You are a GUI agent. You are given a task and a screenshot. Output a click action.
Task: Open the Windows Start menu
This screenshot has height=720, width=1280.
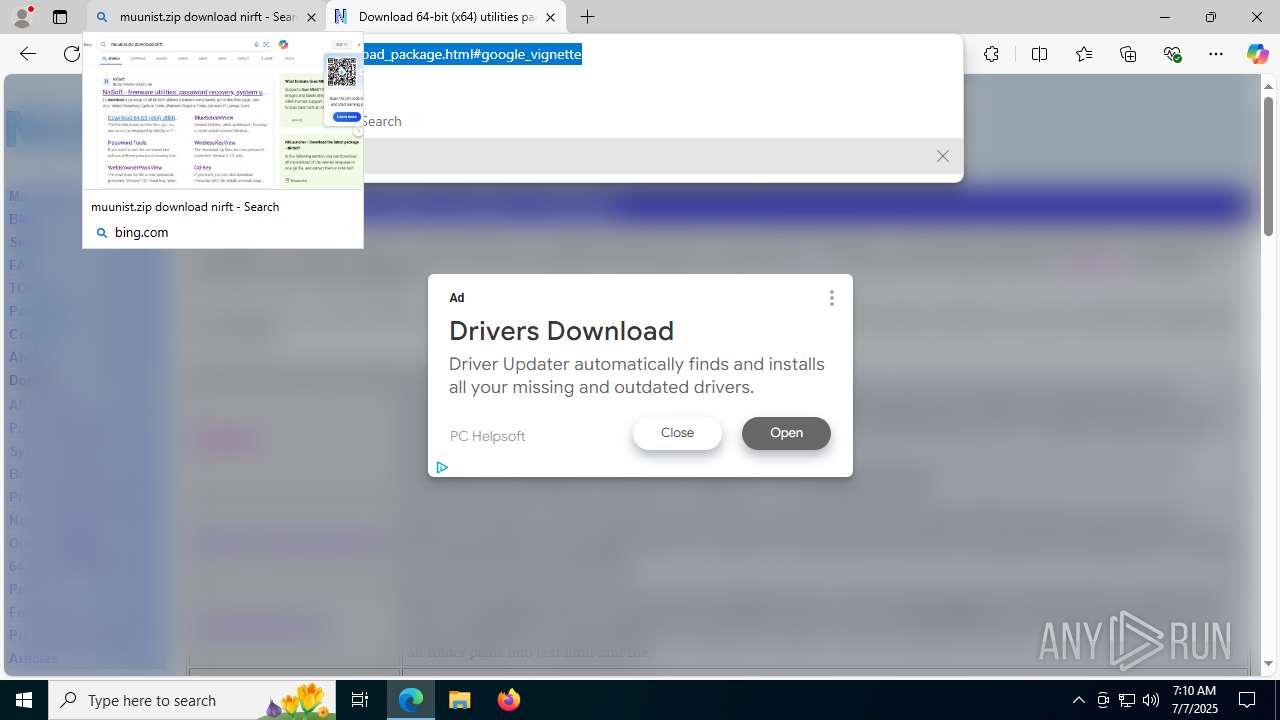point(24,700)
